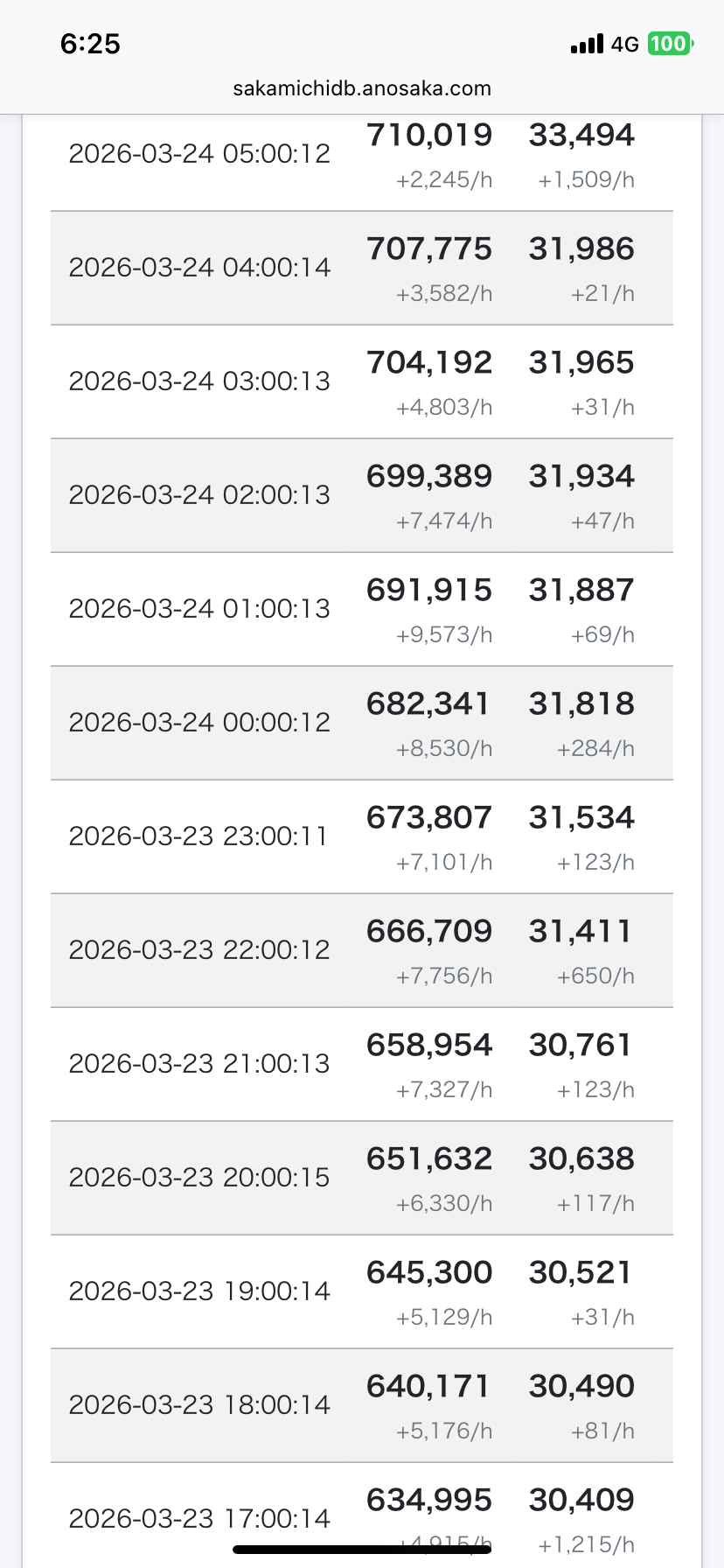Viewport: 724px width, 1568px height.
Task: Click the +117/h rate value
Action: (x=595, y=1204)
